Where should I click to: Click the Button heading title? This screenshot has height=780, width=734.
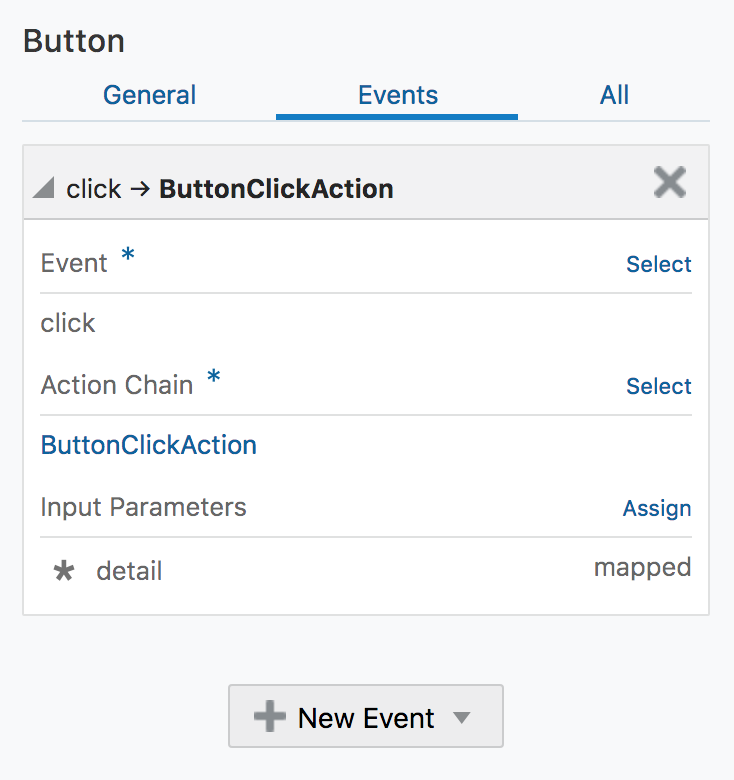(x=73, y=42)
